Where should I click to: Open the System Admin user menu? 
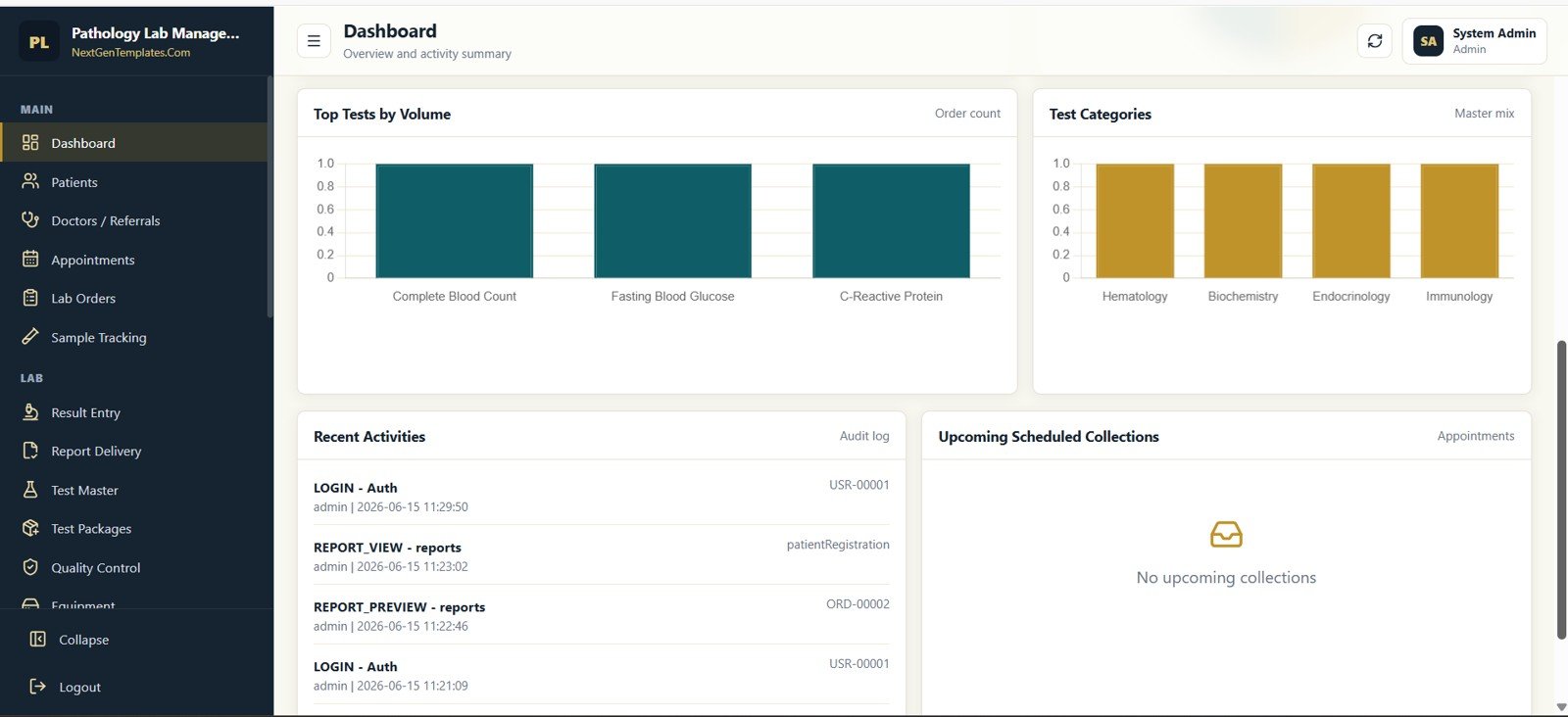(1474, 41)
